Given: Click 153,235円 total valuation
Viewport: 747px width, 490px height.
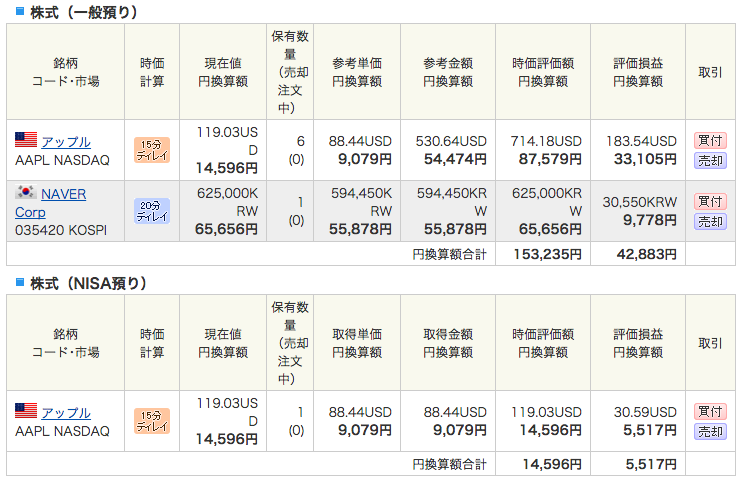Looking at the screenshot, I should [x=547, y=254].
